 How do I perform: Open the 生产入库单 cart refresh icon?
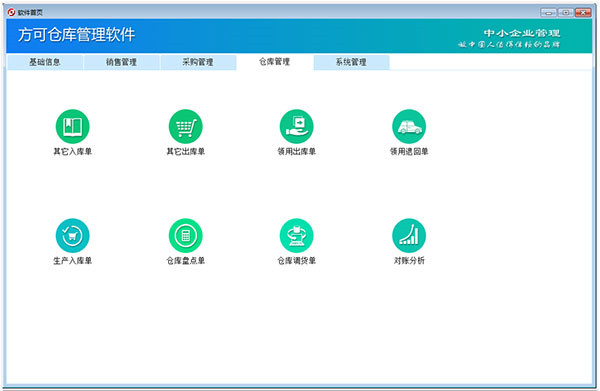click(x=72, y=235)
